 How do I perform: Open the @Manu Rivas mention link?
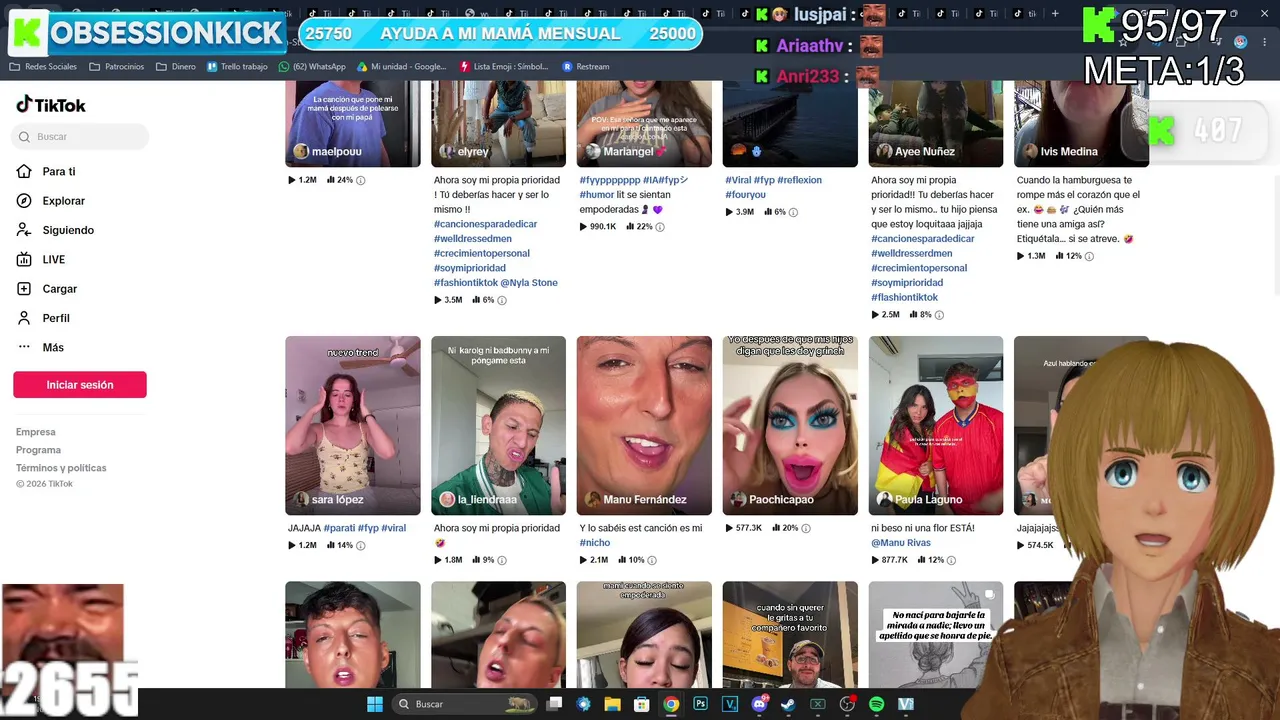(x=901, y=543)
